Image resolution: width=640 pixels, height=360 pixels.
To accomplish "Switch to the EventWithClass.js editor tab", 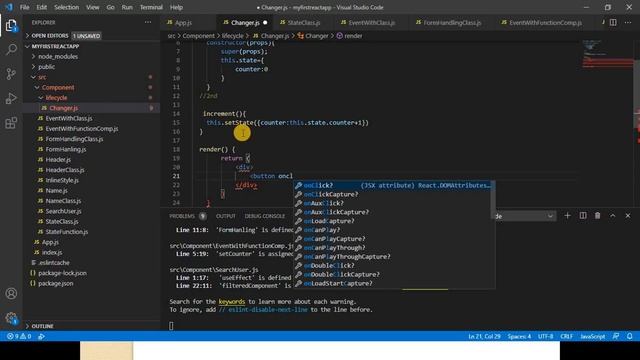I will [x=371, y=23].
